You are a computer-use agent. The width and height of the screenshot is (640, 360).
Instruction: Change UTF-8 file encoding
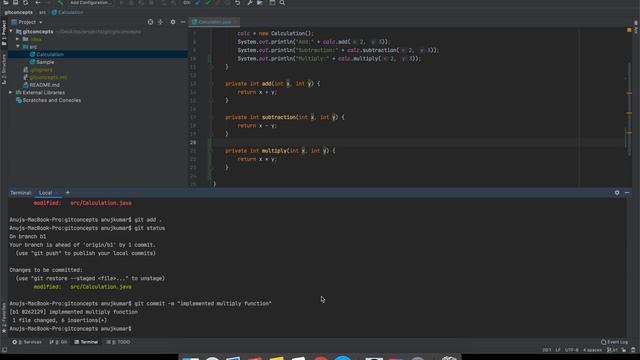571,350
